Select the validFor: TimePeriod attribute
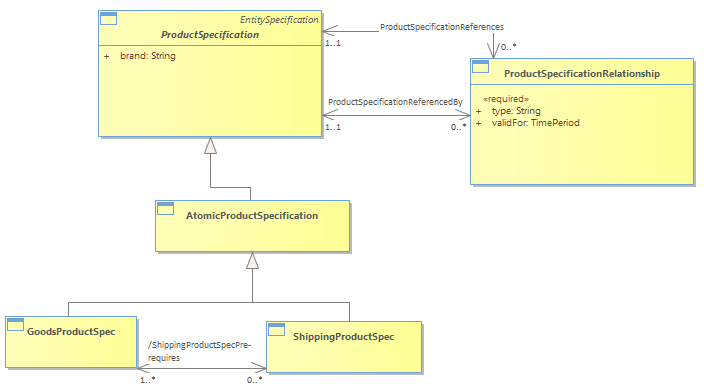704x392 pixels. point(535,123)
